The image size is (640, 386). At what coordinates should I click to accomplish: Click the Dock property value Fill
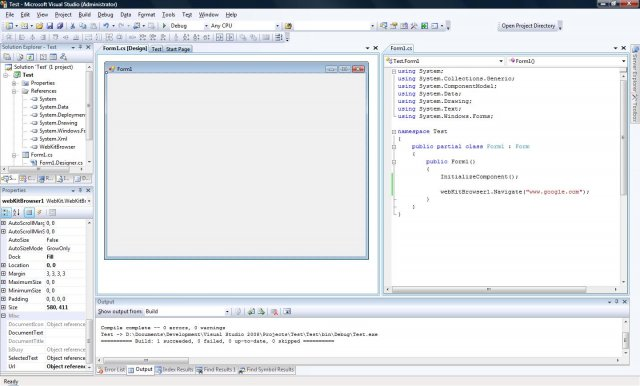pyautogui.click(x=50, y=257)
